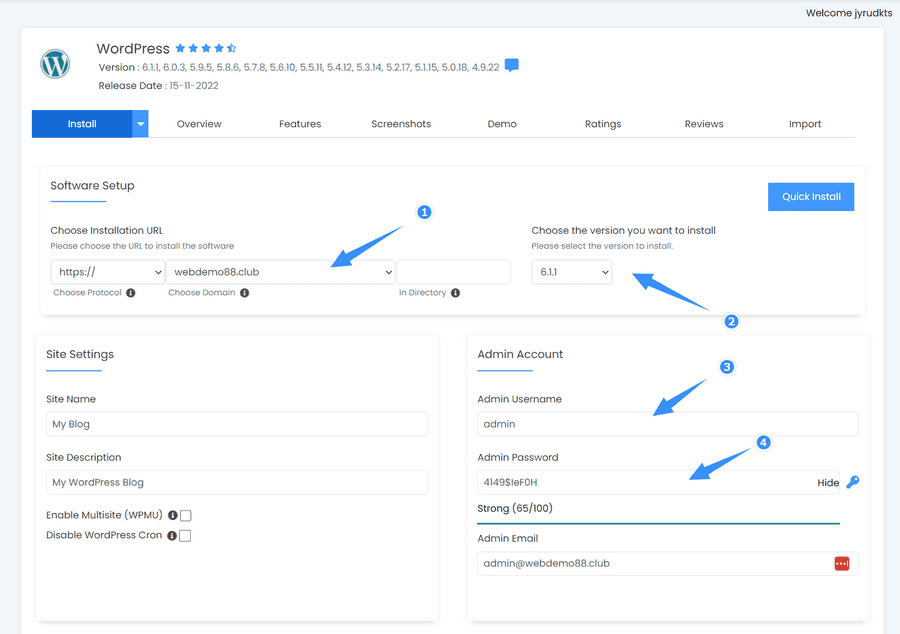This screenshot has width=900, height=634.
Task: Enable Multisite (WPMU) checkbox
Action: [x=185, y=515]
